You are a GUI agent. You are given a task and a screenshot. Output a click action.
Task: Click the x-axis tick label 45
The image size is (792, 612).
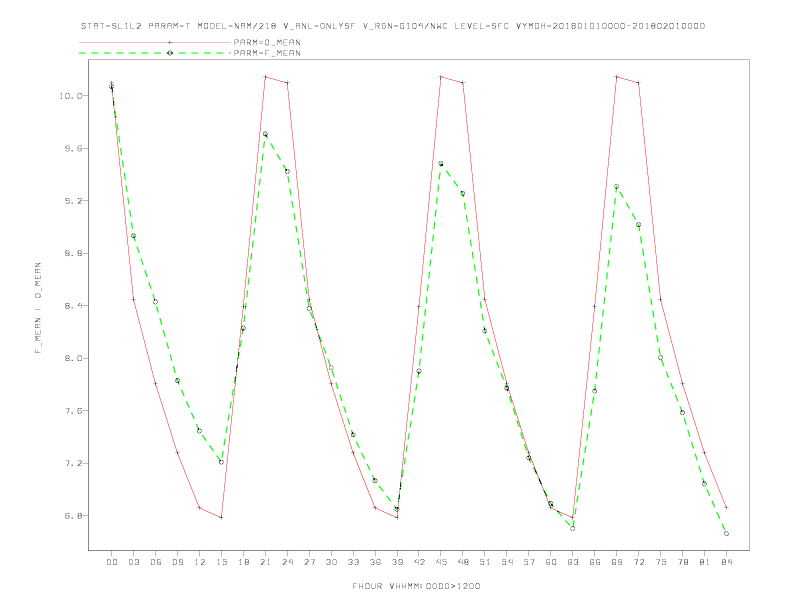coord(441,562)
